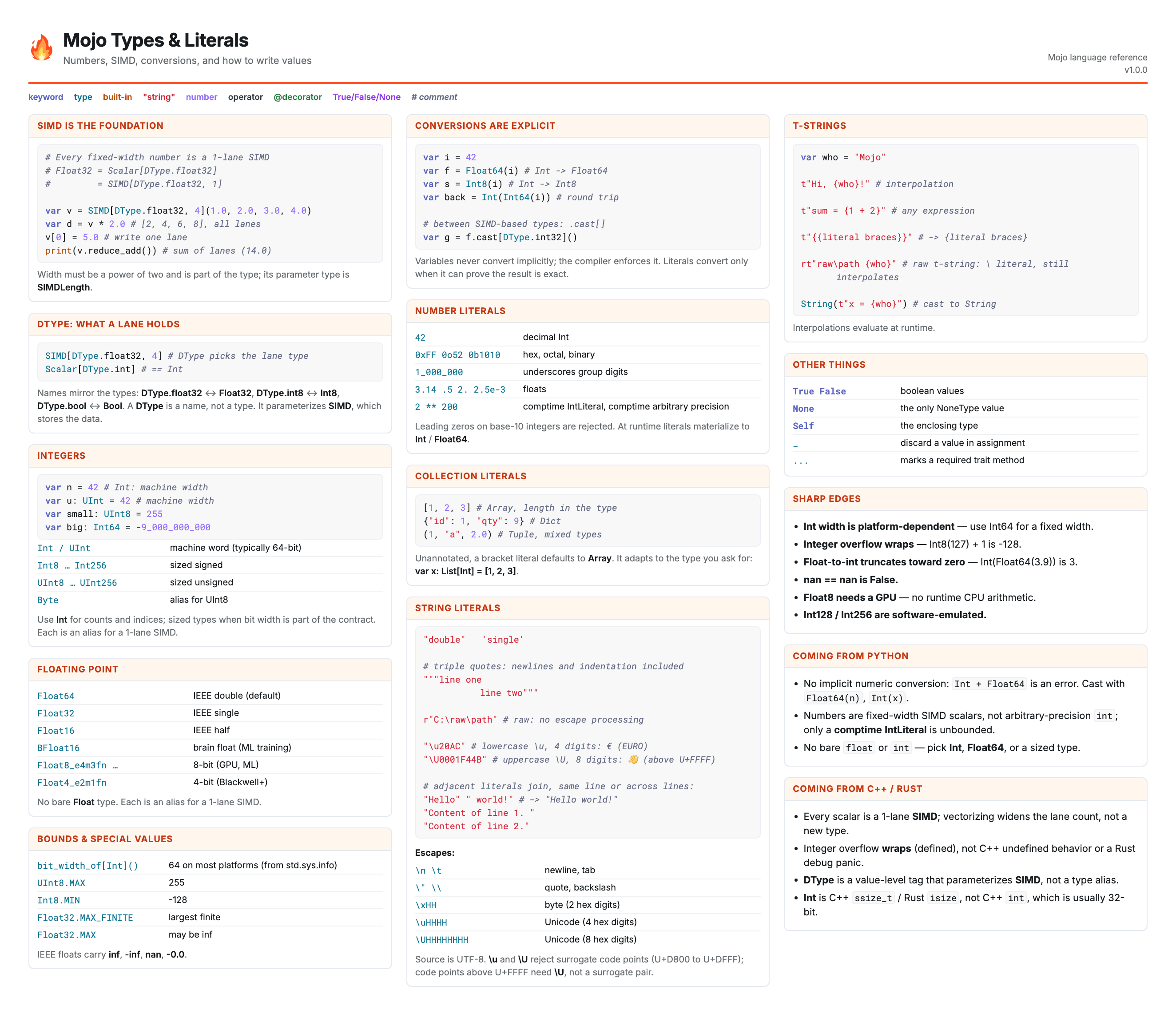Click the "3.14 .5 2. 2.5e-3" floats entry
The width and height of the screenshot is (1176, 1010).
(x=460, y=390)
